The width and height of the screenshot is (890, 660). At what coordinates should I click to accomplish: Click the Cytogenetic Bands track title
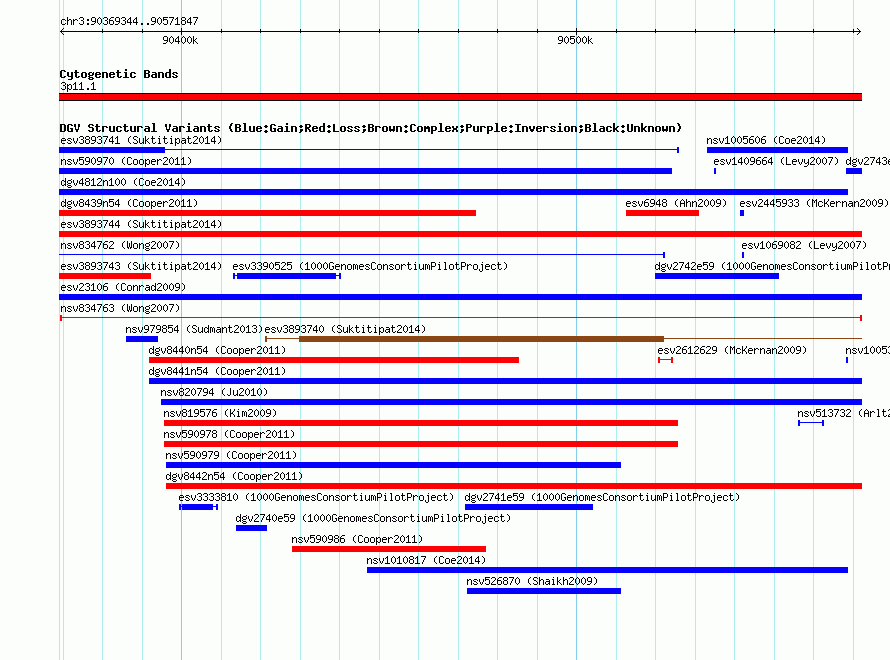(x=119, y=74)
